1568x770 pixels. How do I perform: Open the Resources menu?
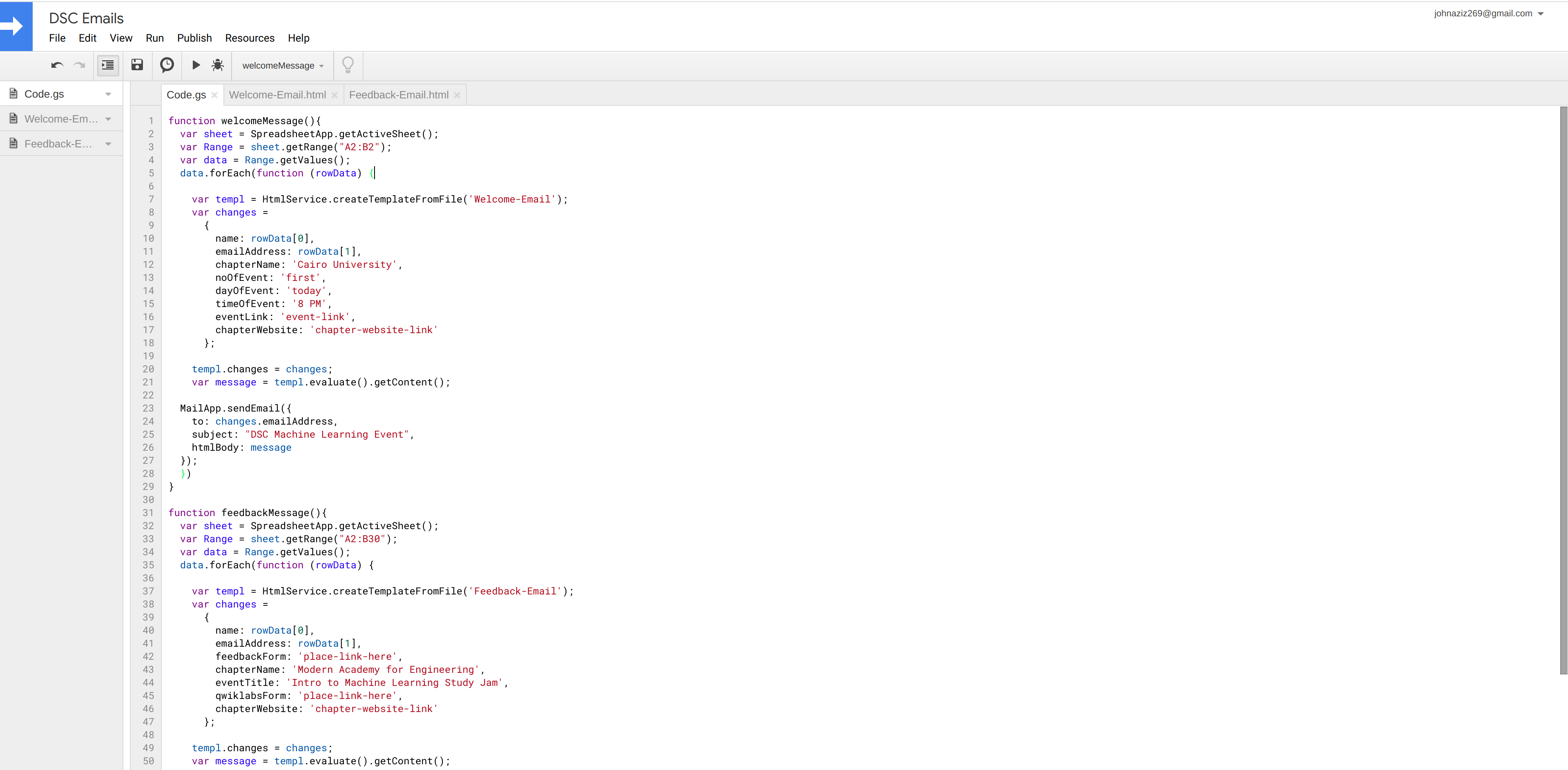click(250, 38)
